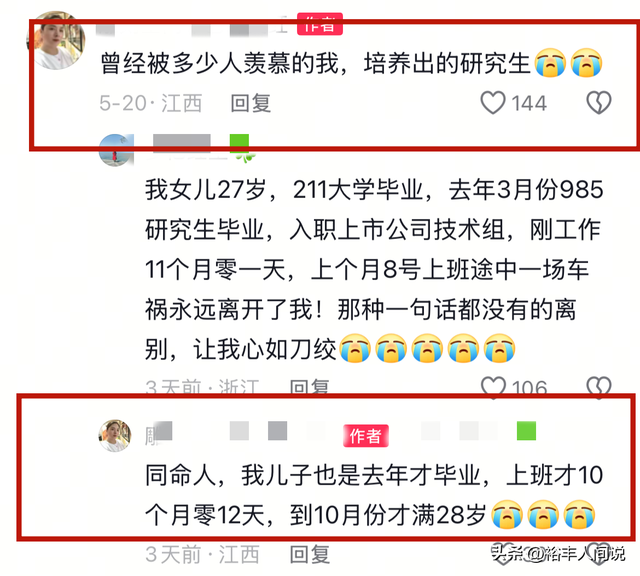Select the comment text starting with 我女儿27岁
The width and height of the screenshot is (640, 576).
(374, 269)
